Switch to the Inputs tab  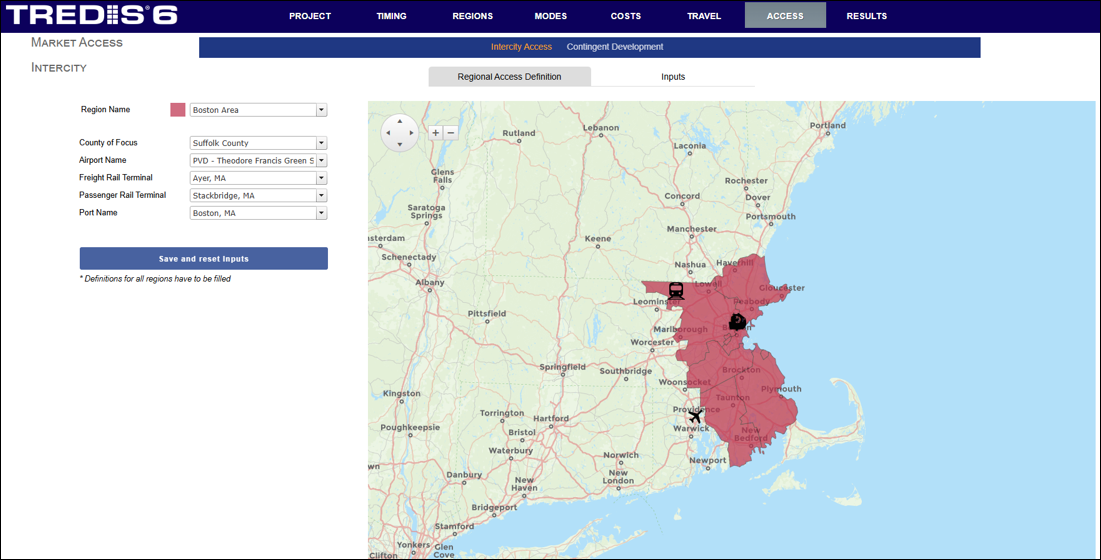point(673,77)
